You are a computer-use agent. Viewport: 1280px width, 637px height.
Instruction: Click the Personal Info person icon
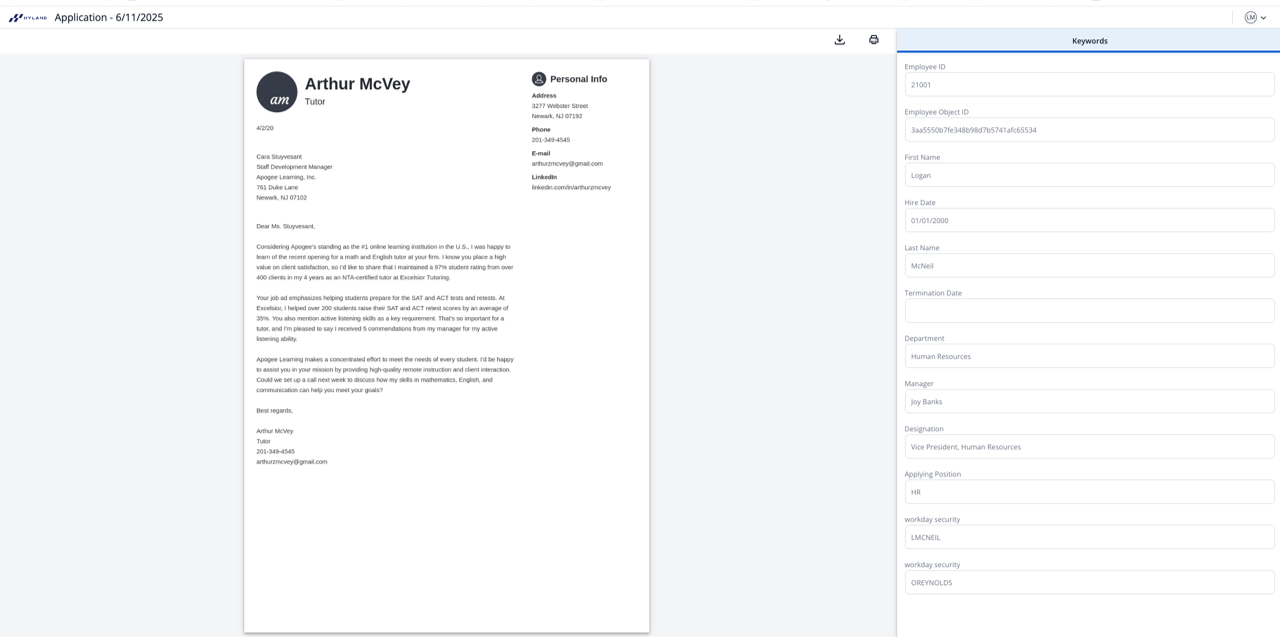click(x=539, y=79)
